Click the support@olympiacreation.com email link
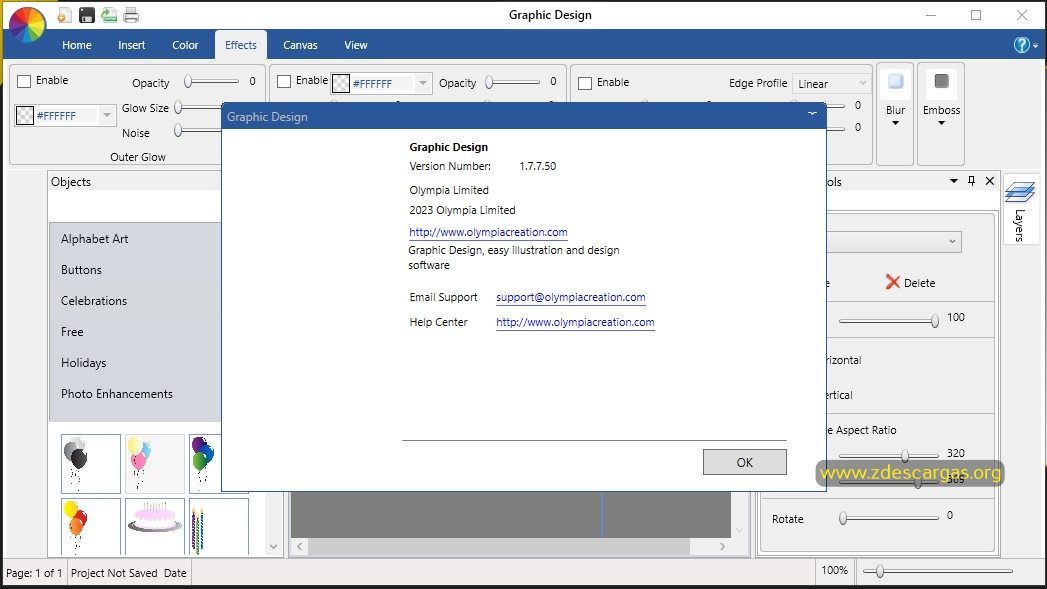This screenshot has height=589, width=1047. point(571,297)
